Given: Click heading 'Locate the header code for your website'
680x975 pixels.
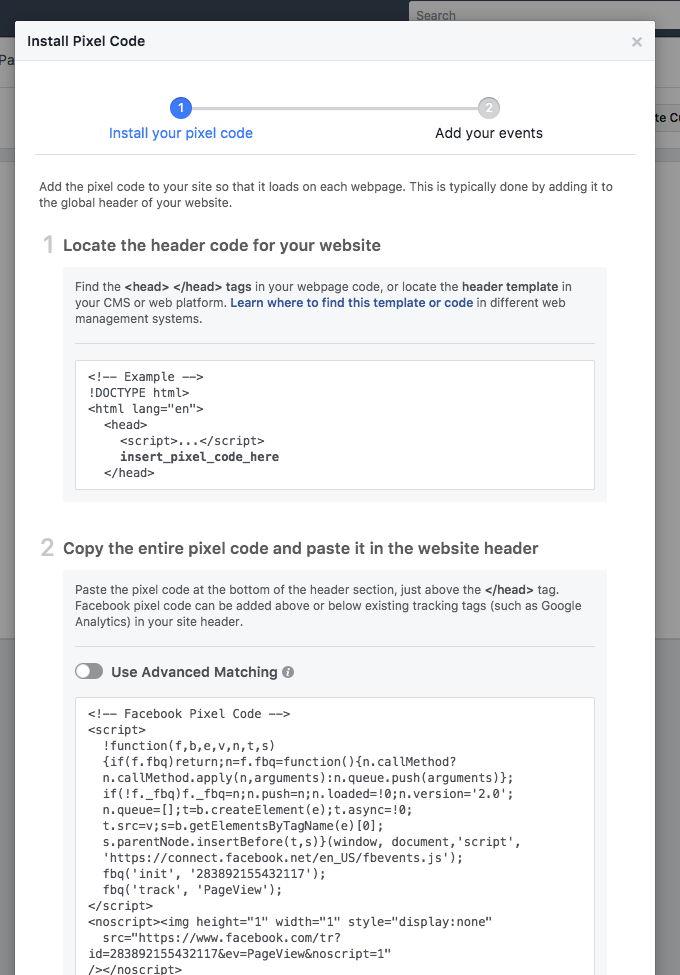Looking at the screenshot, I should coord(222,246).
